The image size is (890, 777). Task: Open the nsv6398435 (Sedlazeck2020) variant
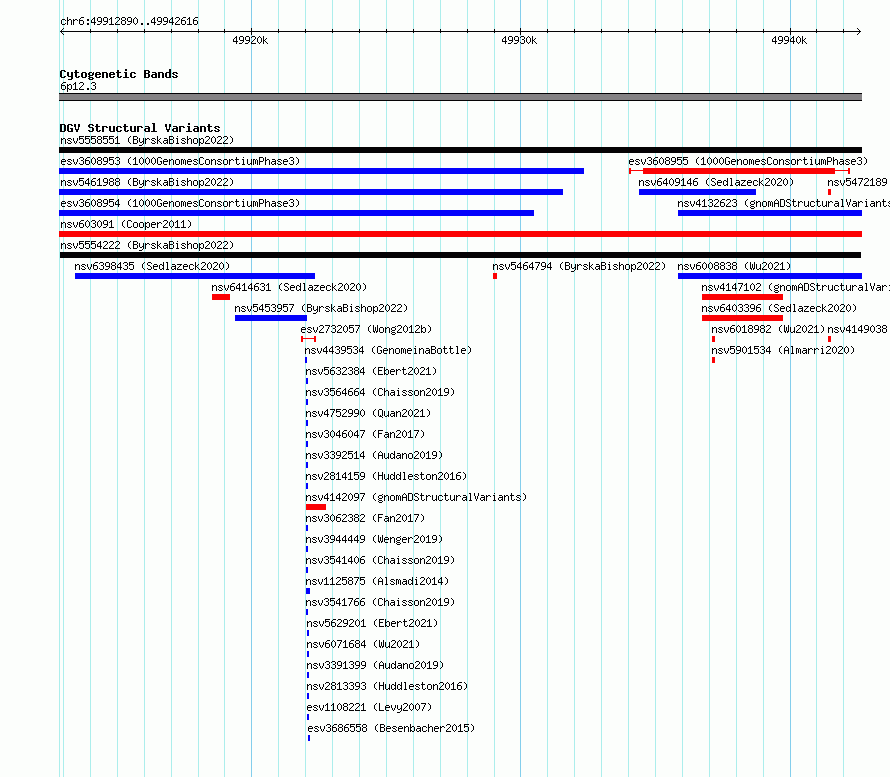click(x=152, y=266)
